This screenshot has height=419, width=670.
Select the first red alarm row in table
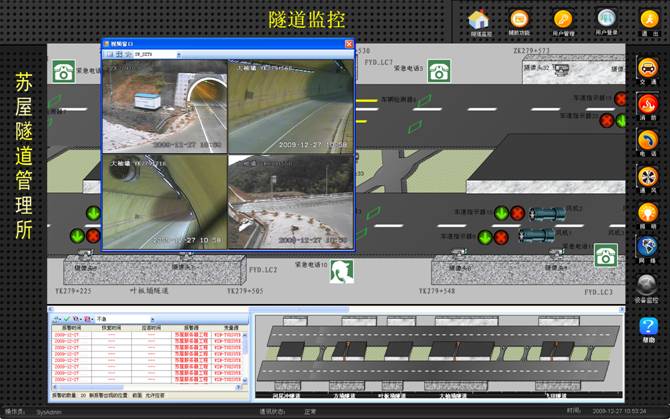pyautogui.click(x=150, y=333)
